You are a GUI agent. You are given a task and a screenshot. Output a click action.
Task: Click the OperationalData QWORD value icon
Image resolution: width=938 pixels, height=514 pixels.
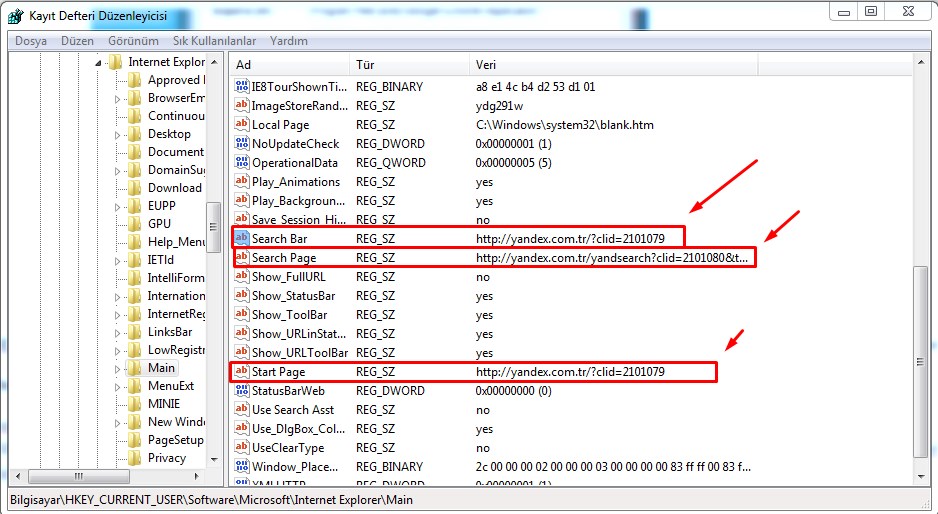tap(241, 163)
